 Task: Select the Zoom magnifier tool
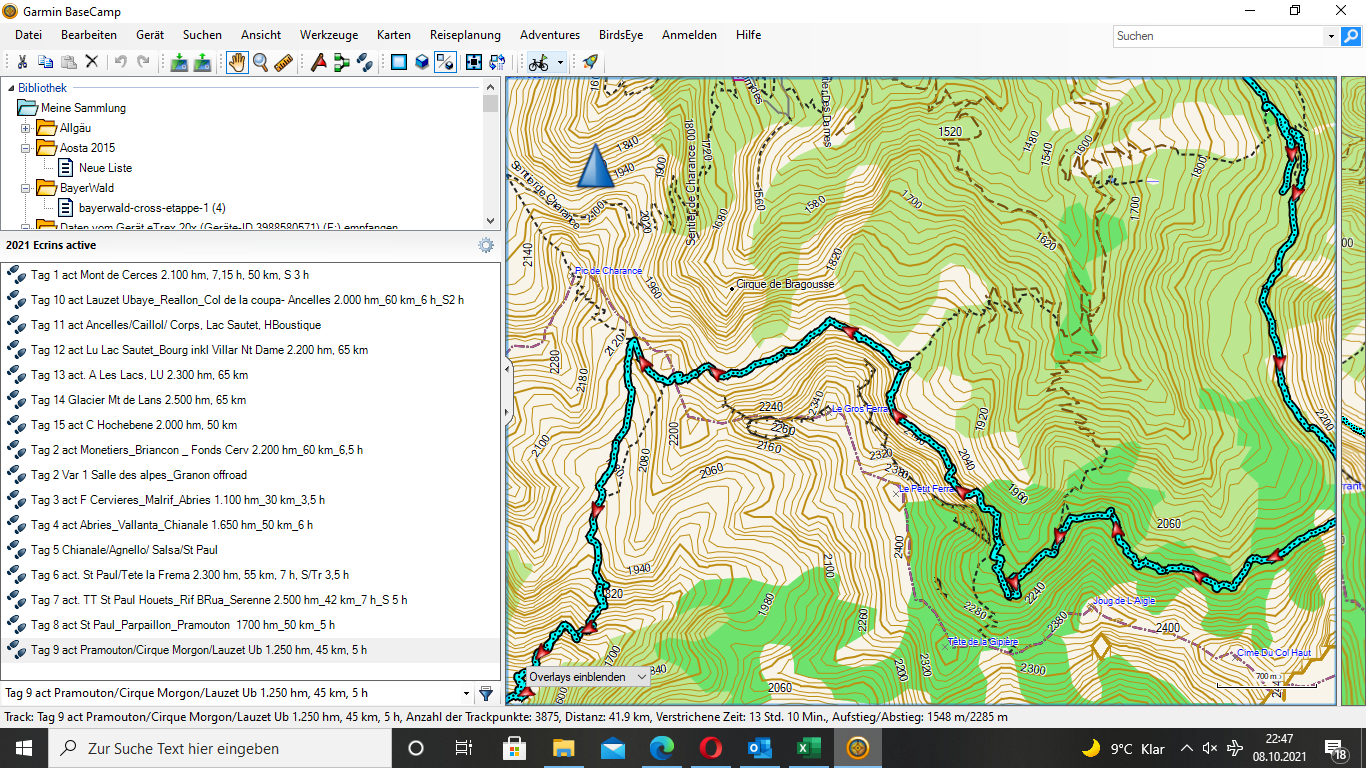(x=260, y=63)
